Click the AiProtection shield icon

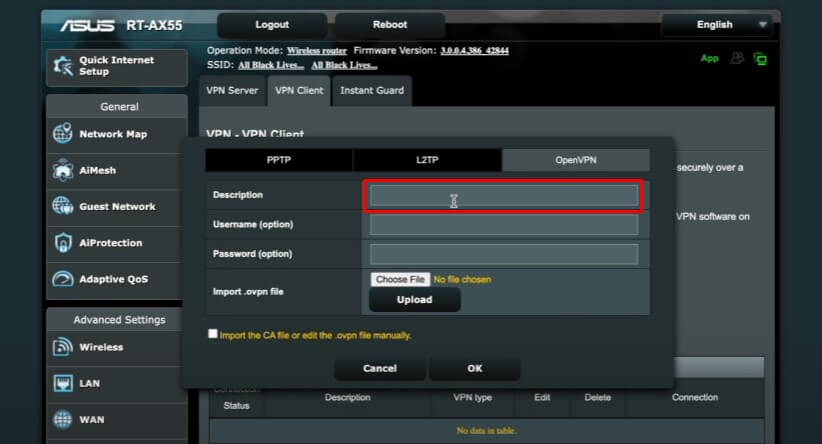tap(63, 243)
